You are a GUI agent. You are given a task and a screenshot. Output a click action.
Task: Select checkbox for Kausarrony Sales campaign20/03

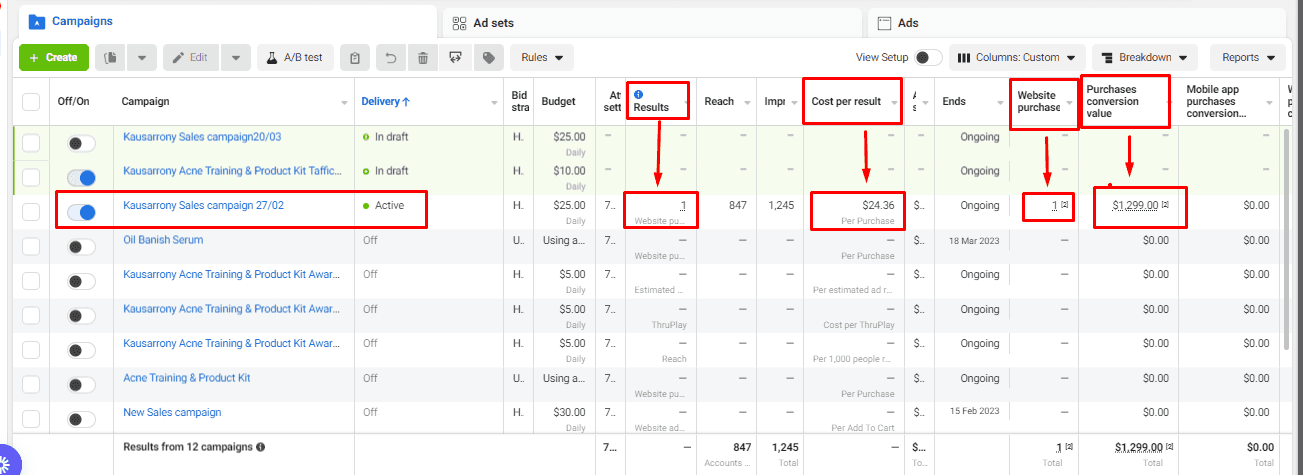pos(31,143)
